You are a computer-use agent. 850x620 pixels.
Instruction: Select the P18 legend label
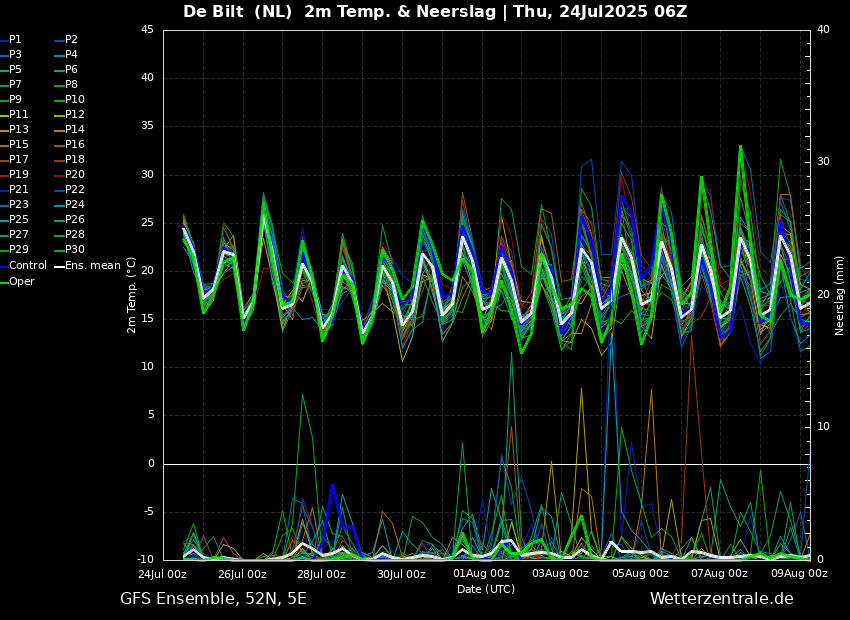click(75, 160)
